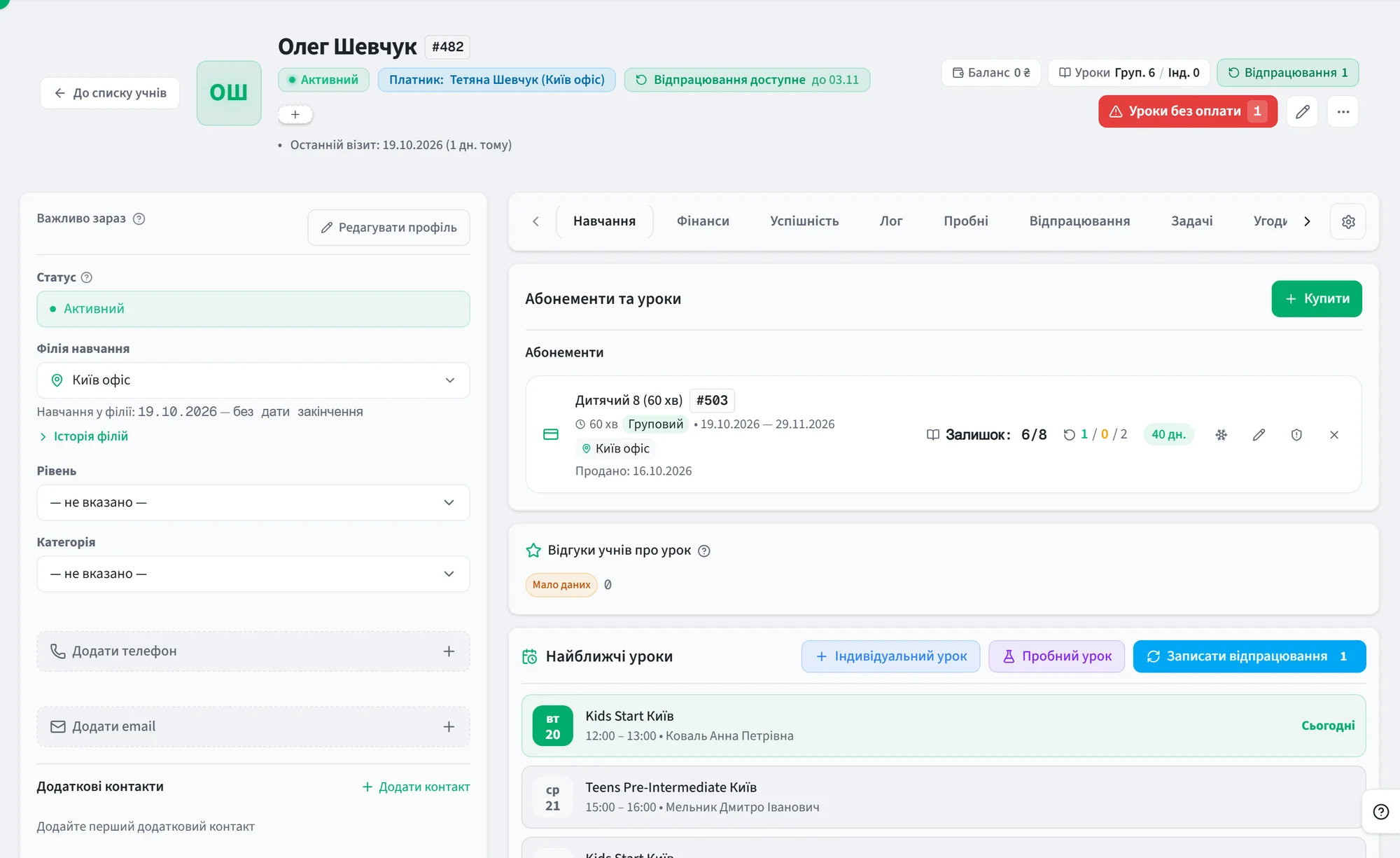The height and width of the screenshot is (858, 1400).
Task: Click plus icon in Додати телефон row
Action: (449, 651)
